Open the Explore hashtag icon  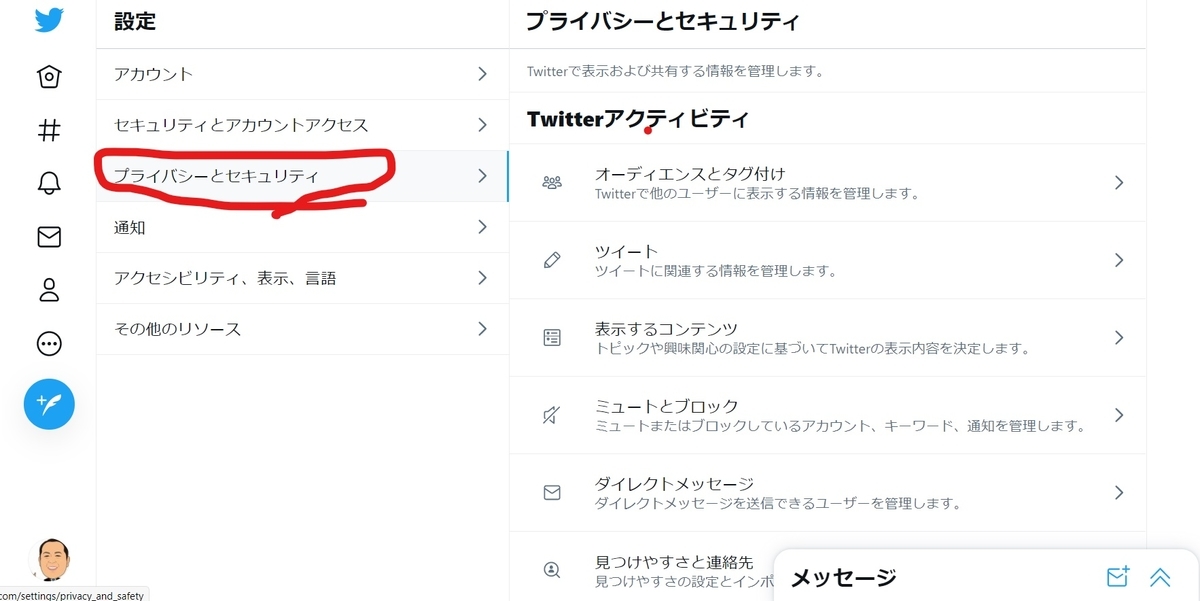[x=49, y=130]
